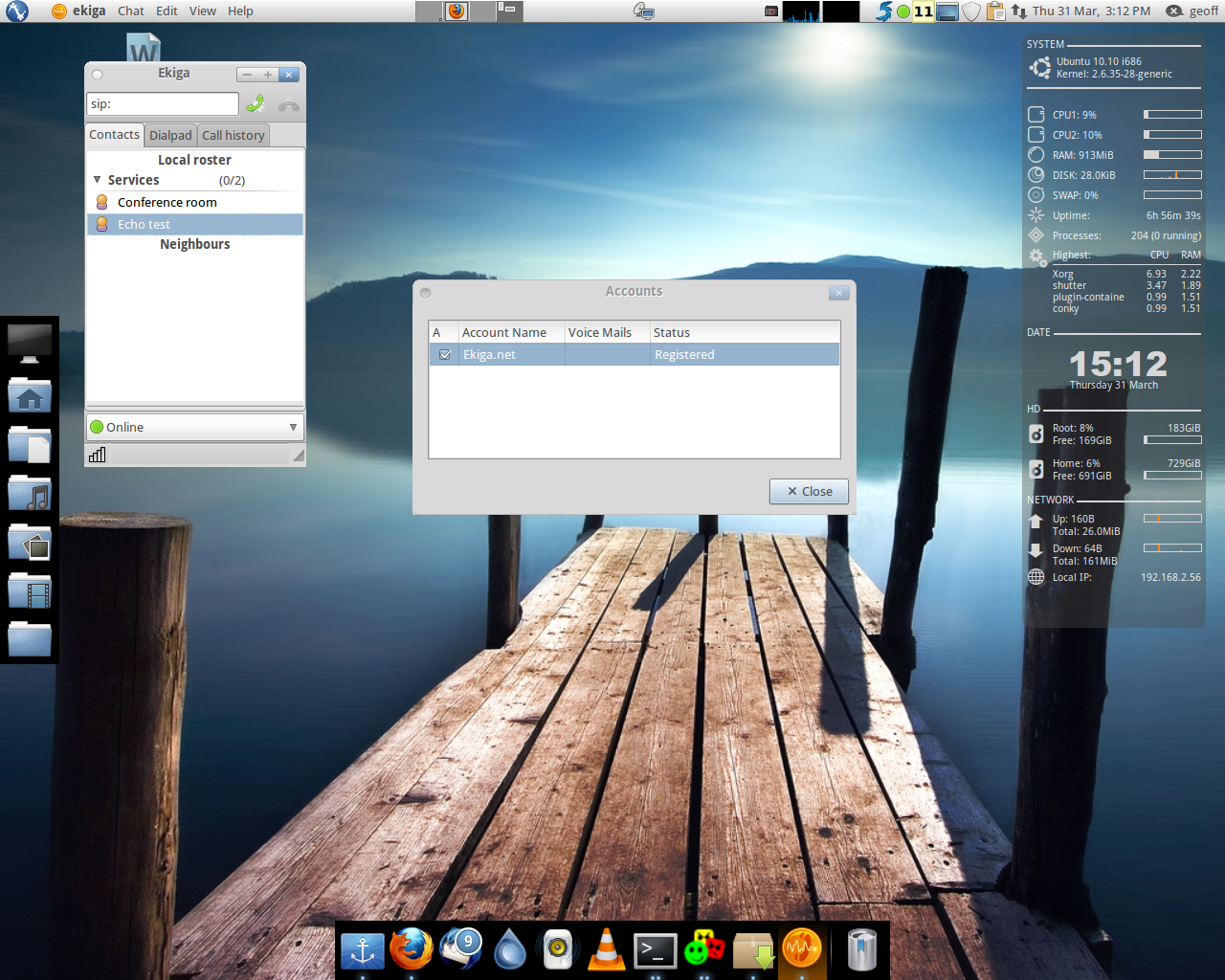Open the Computer monitor icon in the left panel

[x=30, y=344]
